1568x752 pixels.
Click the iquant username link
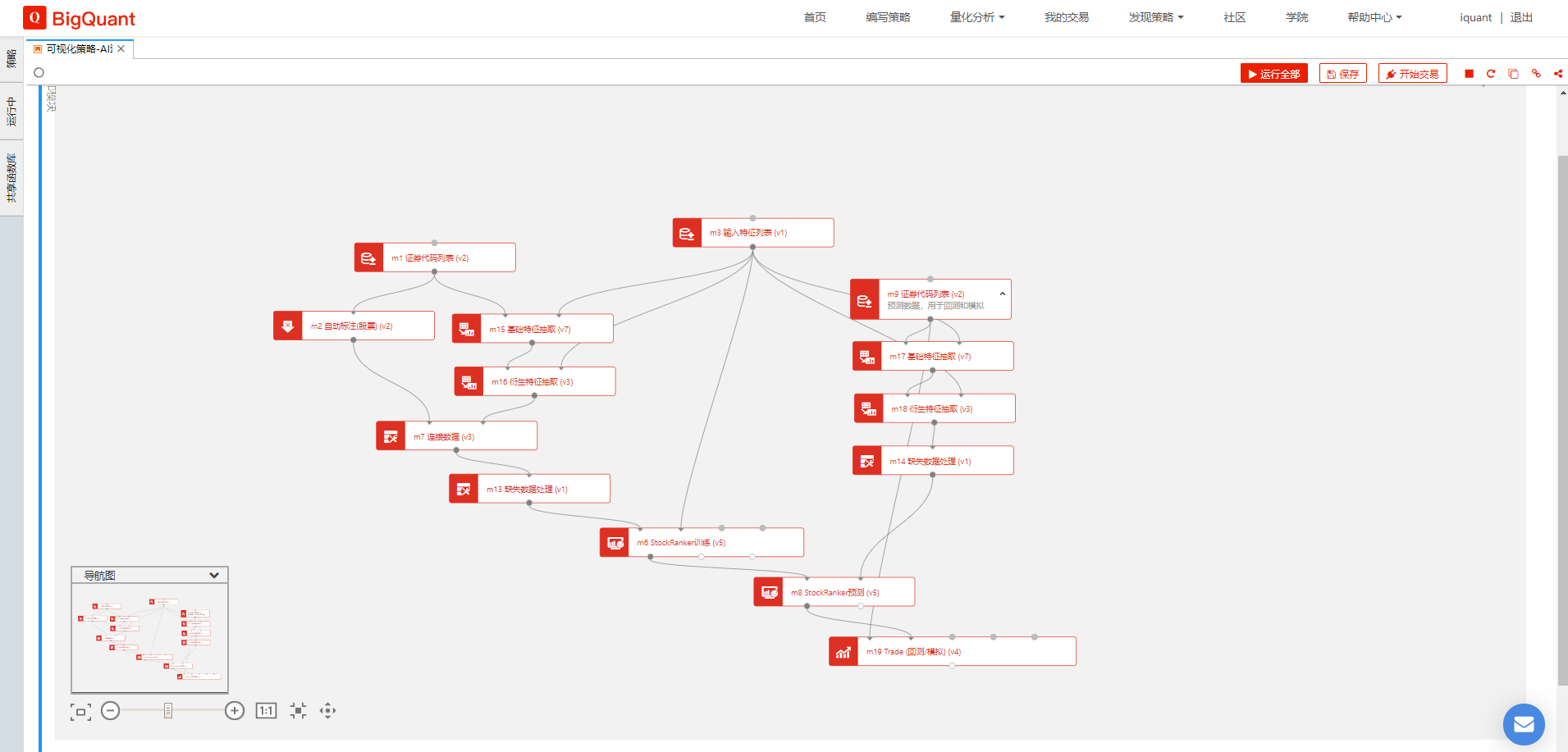click(x=1475, y=17)
